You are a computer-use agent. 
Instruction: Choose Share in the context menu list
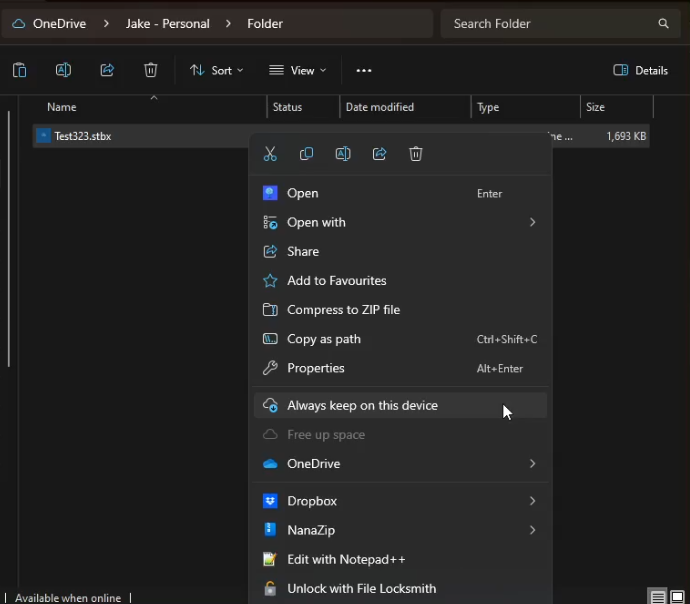click(x=400, y=251)
